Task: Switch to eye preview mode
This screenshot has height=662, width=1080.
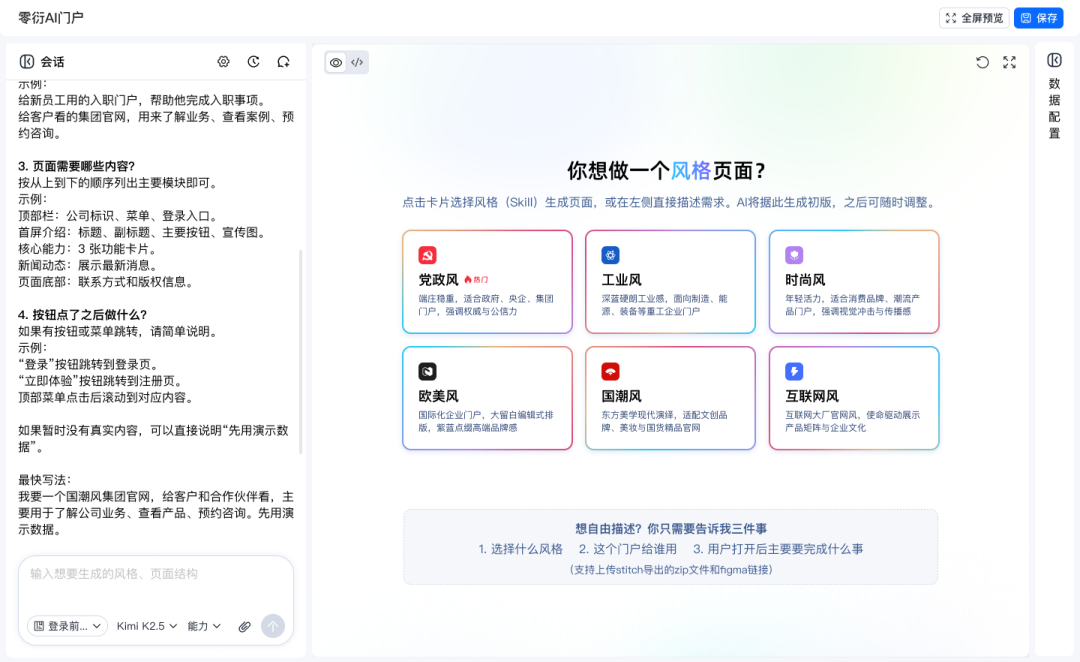Action: point(336,63)
